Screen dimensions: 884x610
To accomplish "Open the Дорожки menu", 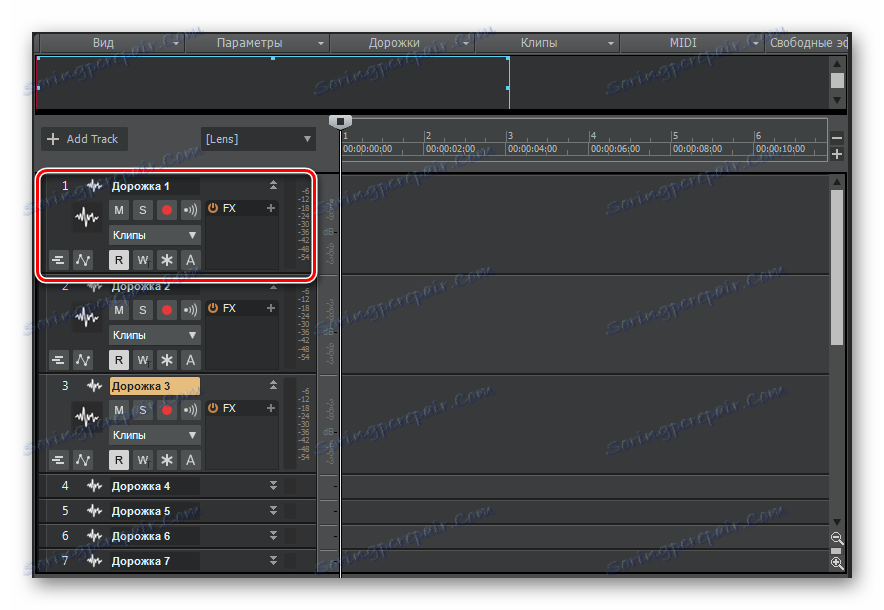I will point(402,43).
